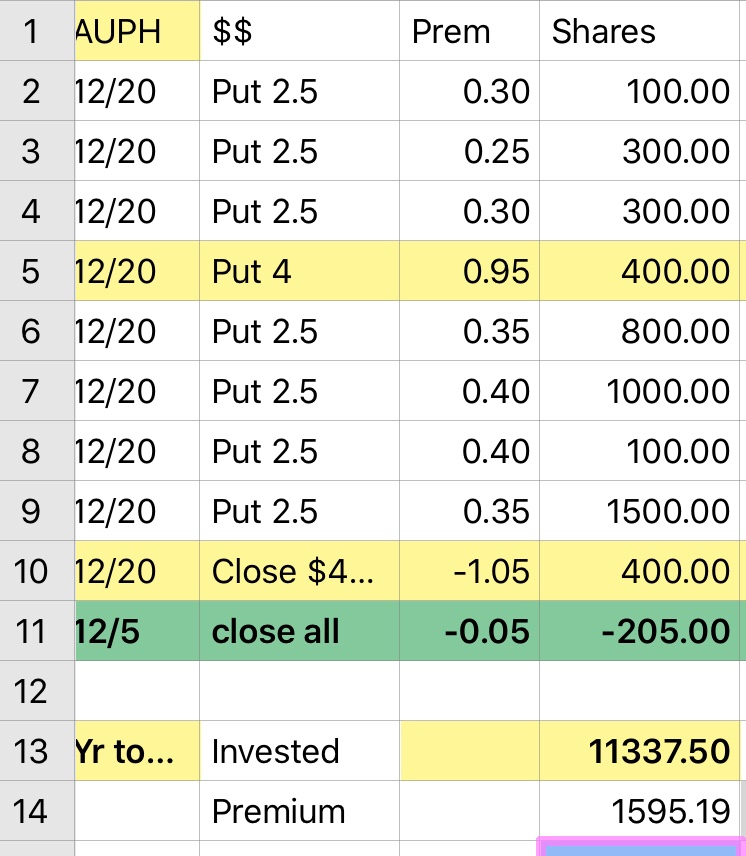The image size is (746, 856).
Task: Select the -205.00 shares cell
Action: tap(639, 631)
